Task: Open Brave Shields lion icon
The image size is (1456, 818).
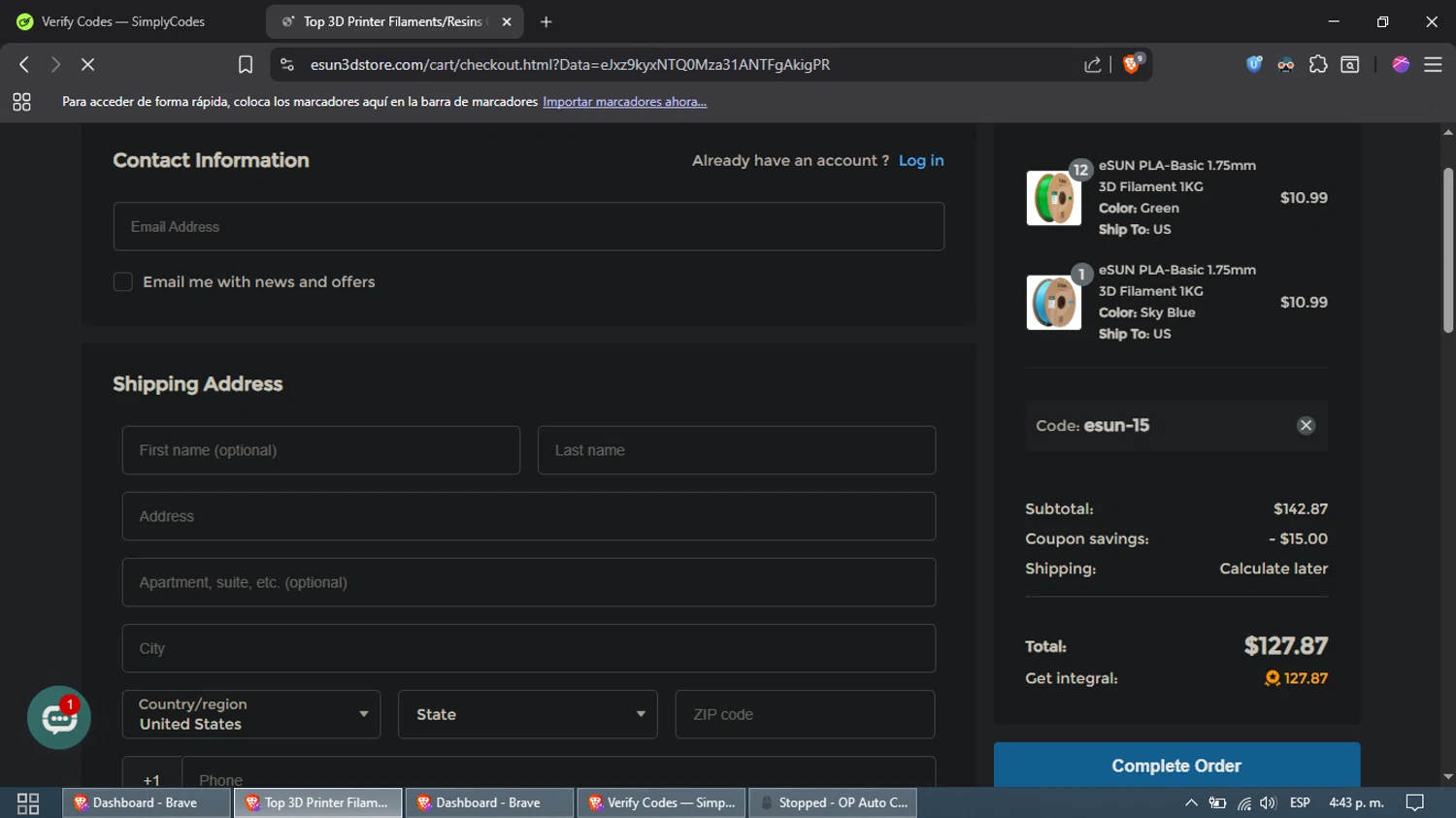Action: (x=1131, y=64)
